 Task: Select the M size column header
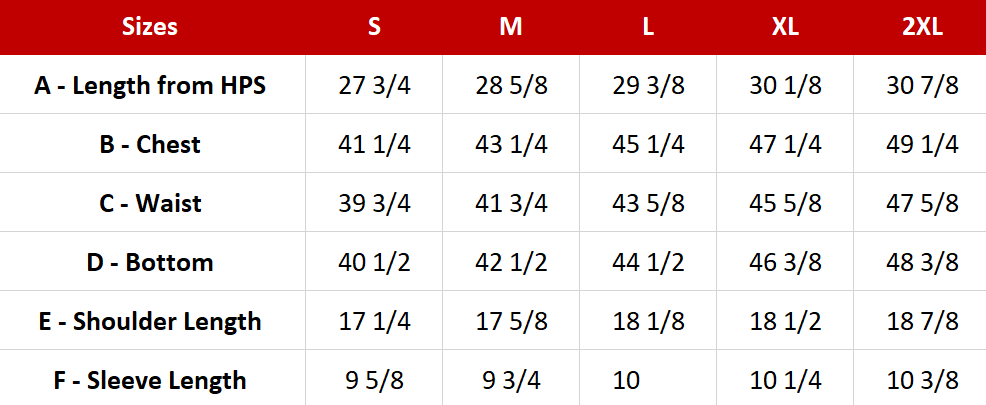(511, 27)
